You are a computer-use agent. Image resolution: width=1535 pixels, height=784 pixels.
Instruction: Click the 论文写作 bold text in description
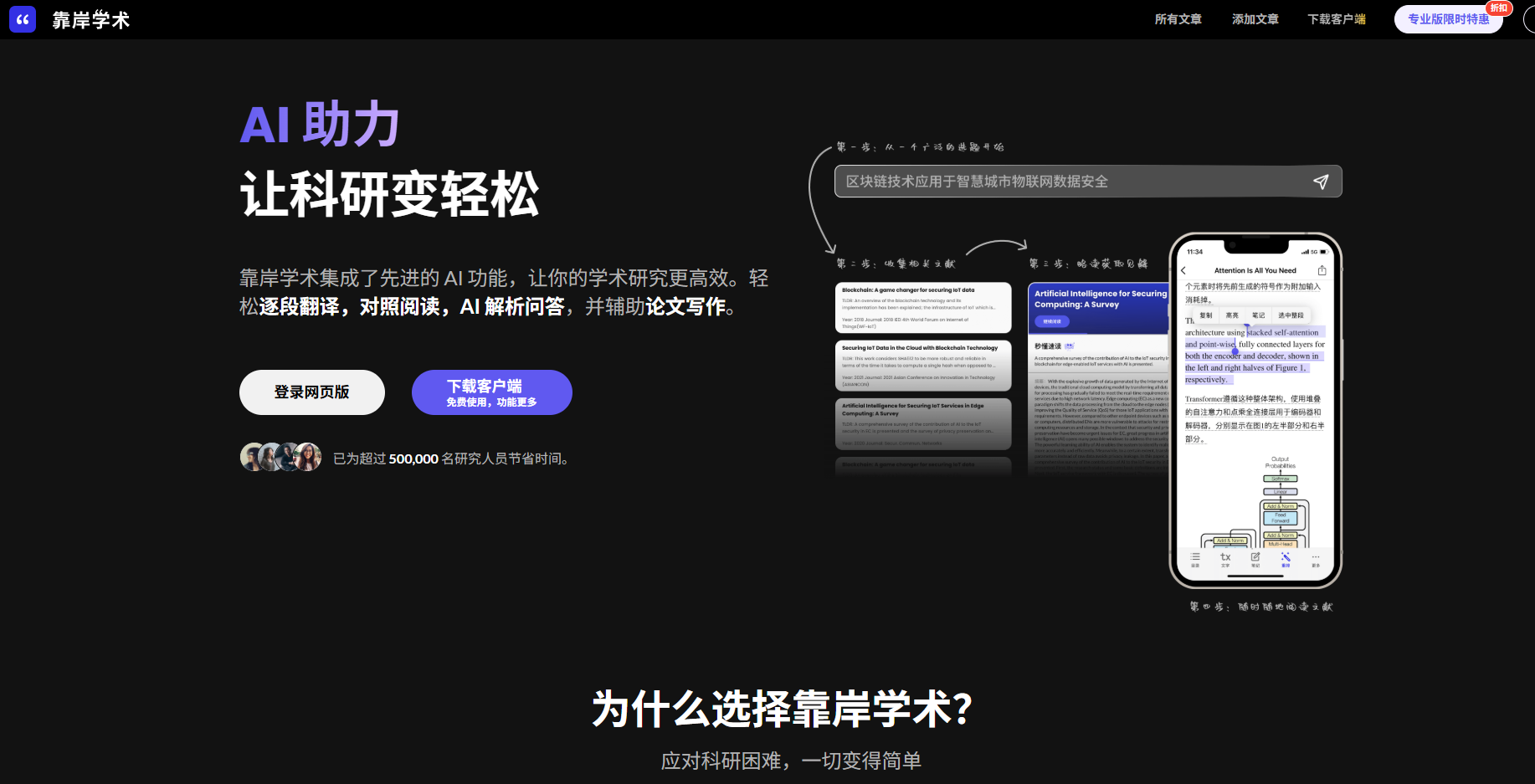(x=685, y=307)
